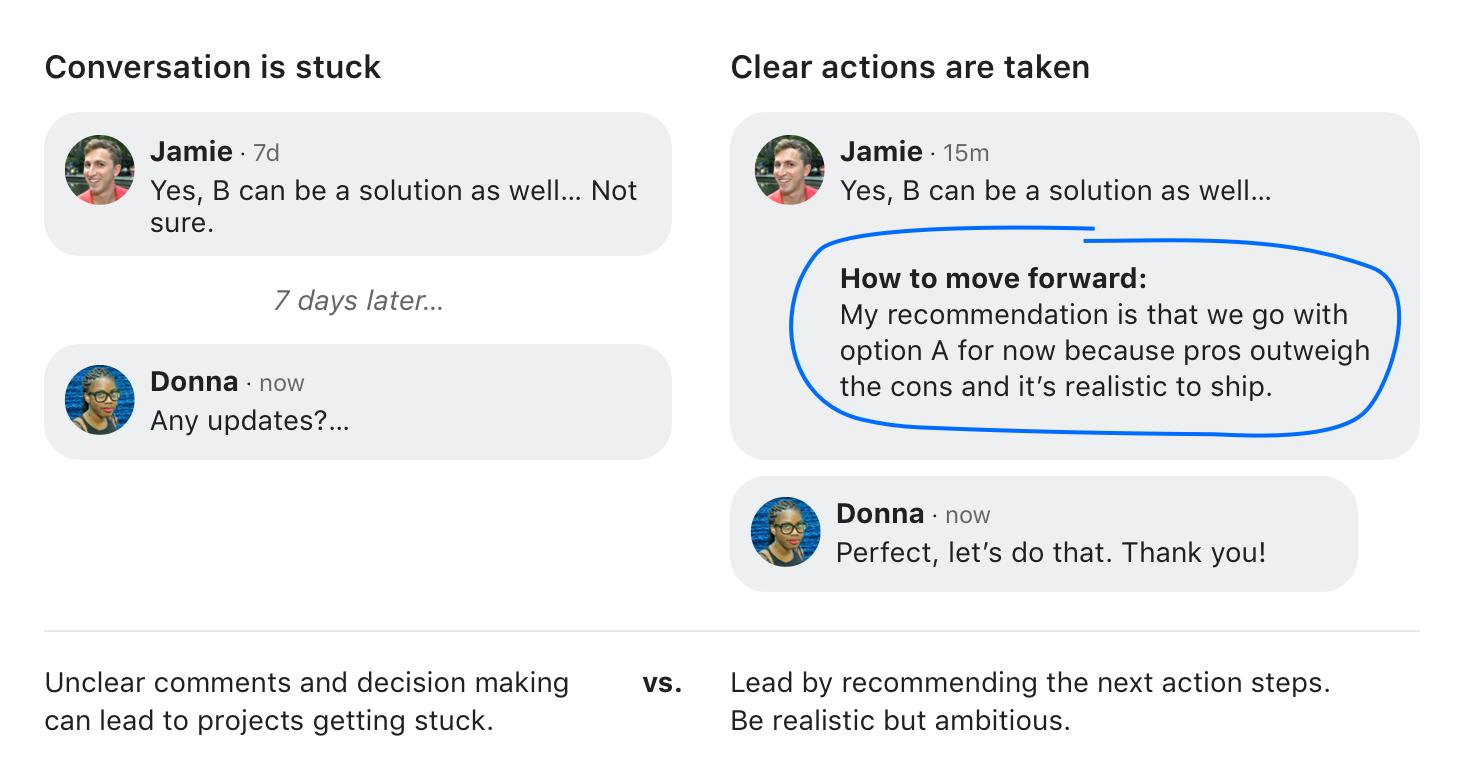Open Jamie's name in the 7d comment
This screenshot has height=772, width=1464.
[x=191, y=152]
